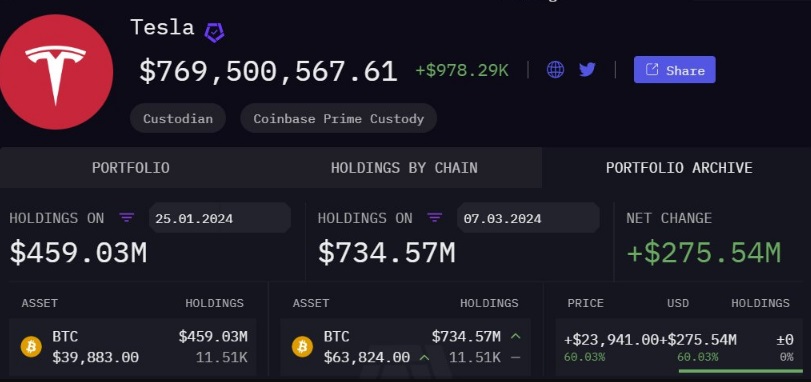Click the purple verified badge beside Tesla

(214, 32)
